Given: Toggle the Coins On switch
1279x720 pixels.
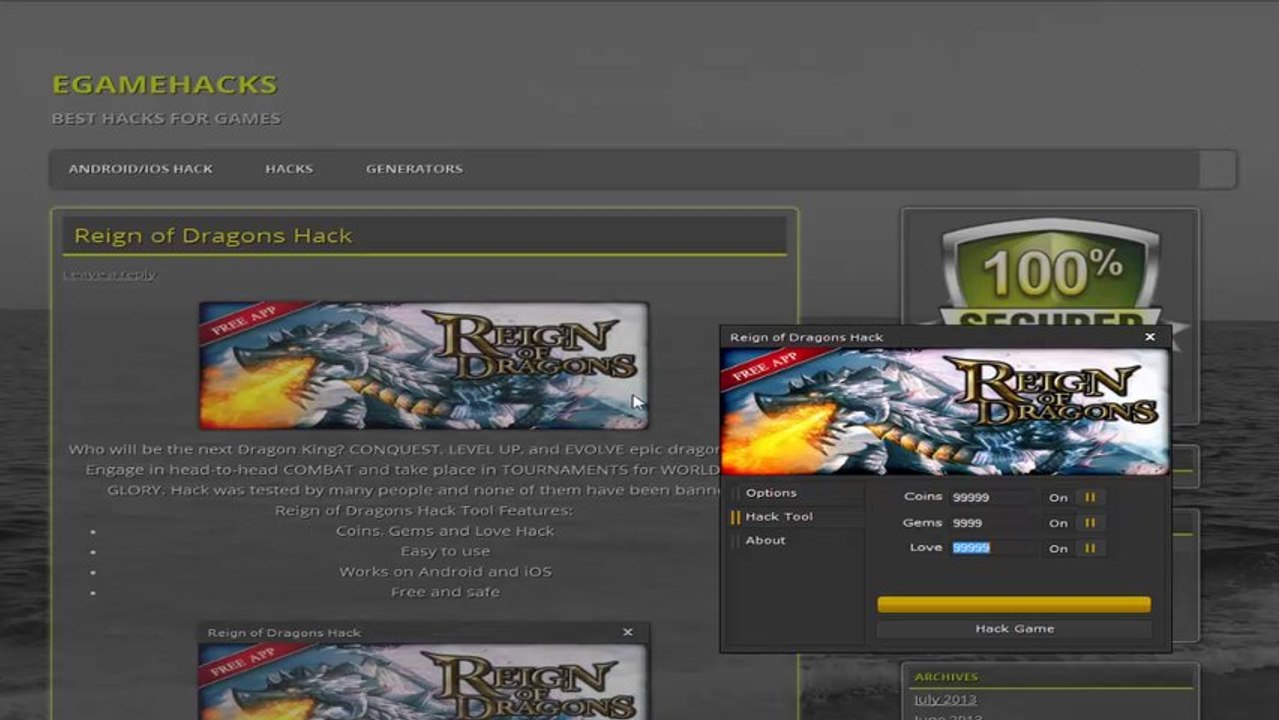Looking at the screenshot, I should coord(1090,497).
